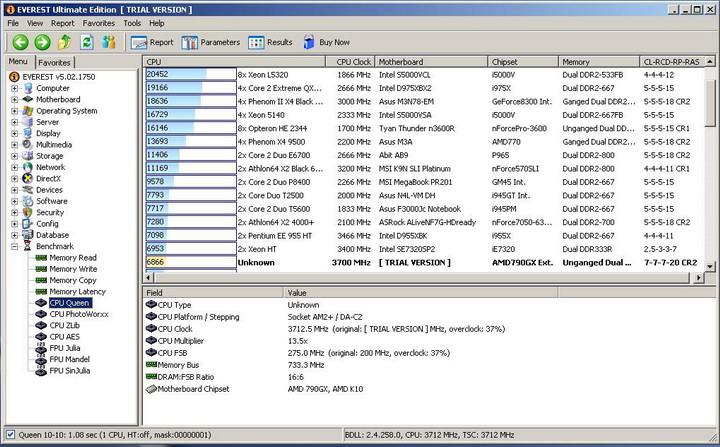The height and width of the screenshot is (447, 720).
Task: Select the 8x Xeon L5320 result row
Action: [x=423, y=74]
